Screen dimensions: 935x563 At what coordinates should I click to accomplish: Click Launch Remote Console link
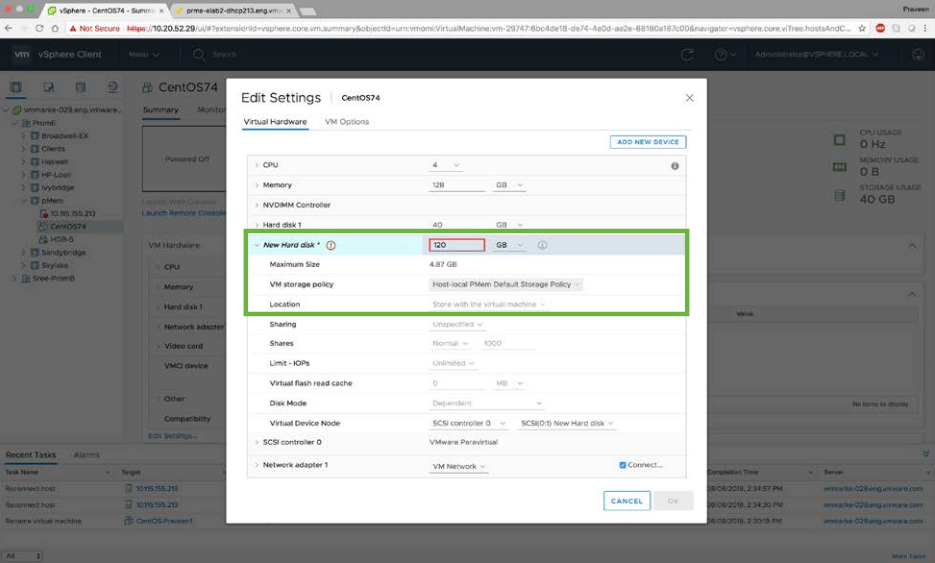pyautogui.click(x=184, y=214)
